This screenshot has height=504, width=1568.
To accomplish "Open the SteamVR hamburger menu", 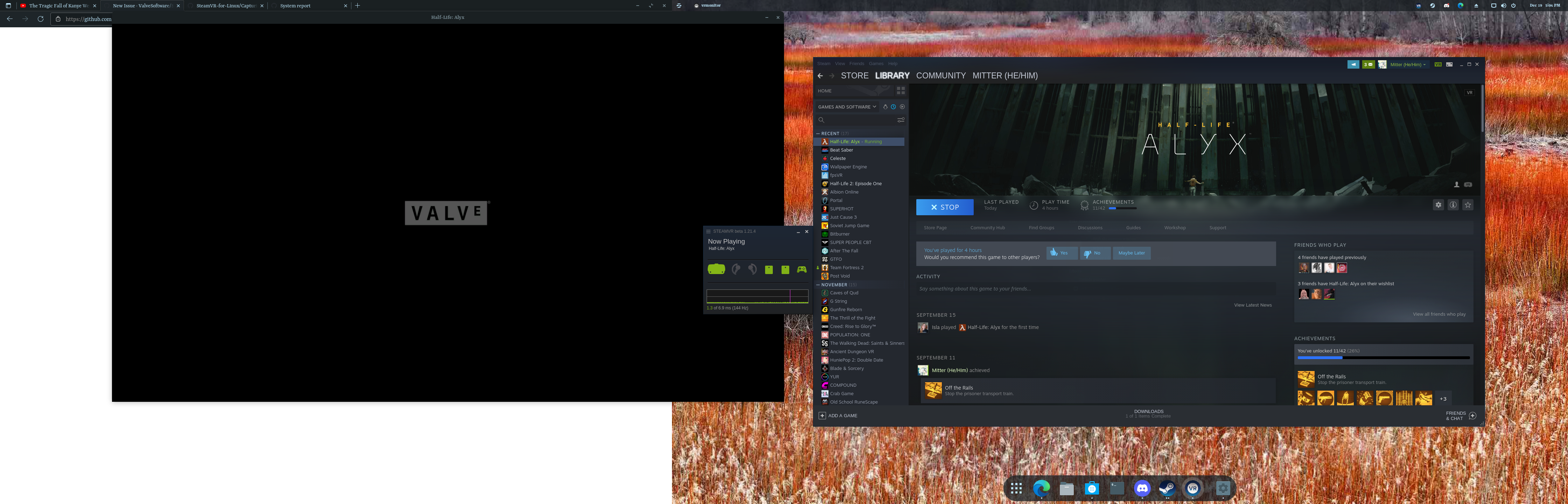I will click(708, 231).
